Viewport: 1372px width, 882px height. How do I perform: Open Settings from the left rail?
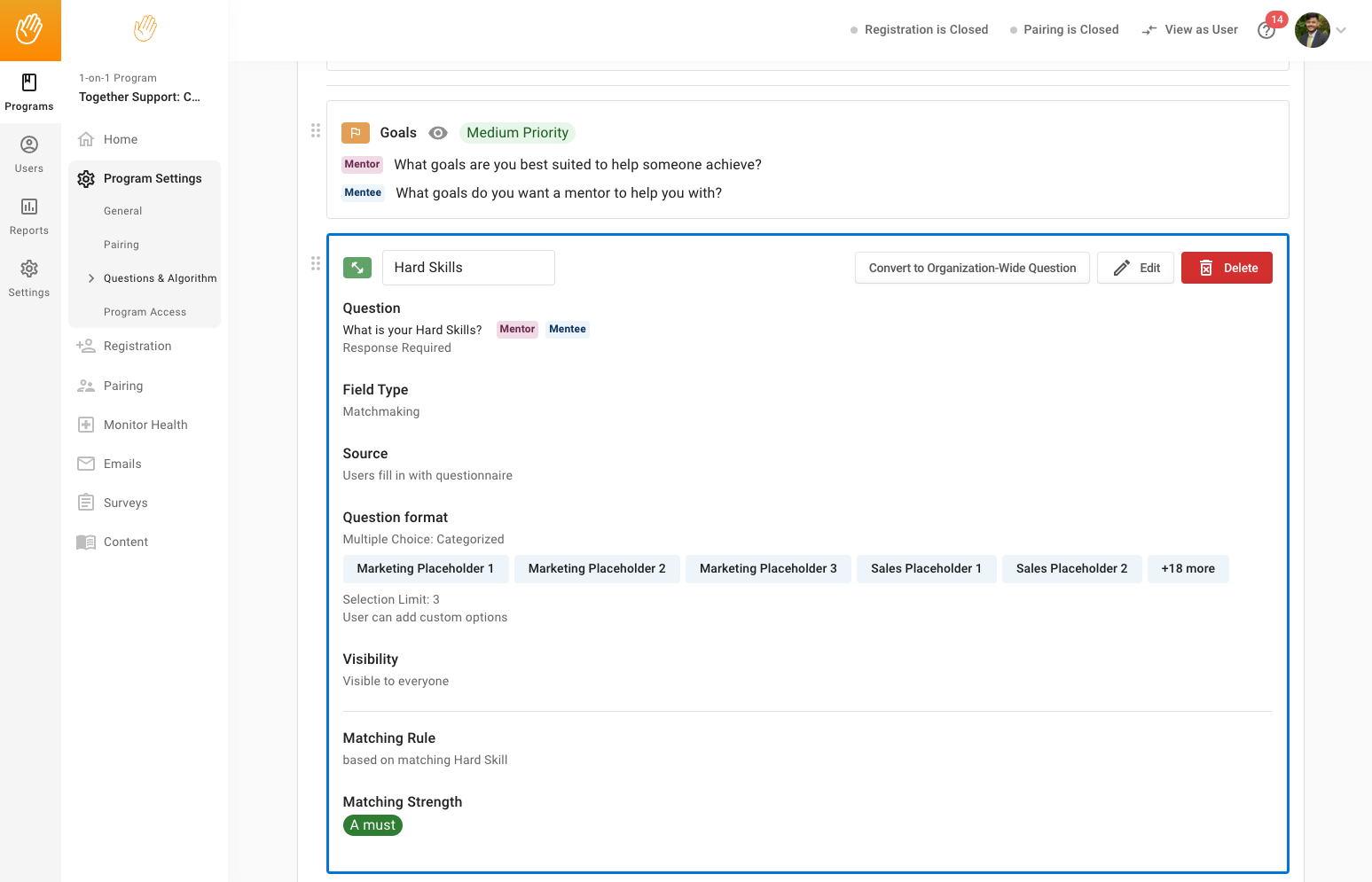click(x=29, y=279)
